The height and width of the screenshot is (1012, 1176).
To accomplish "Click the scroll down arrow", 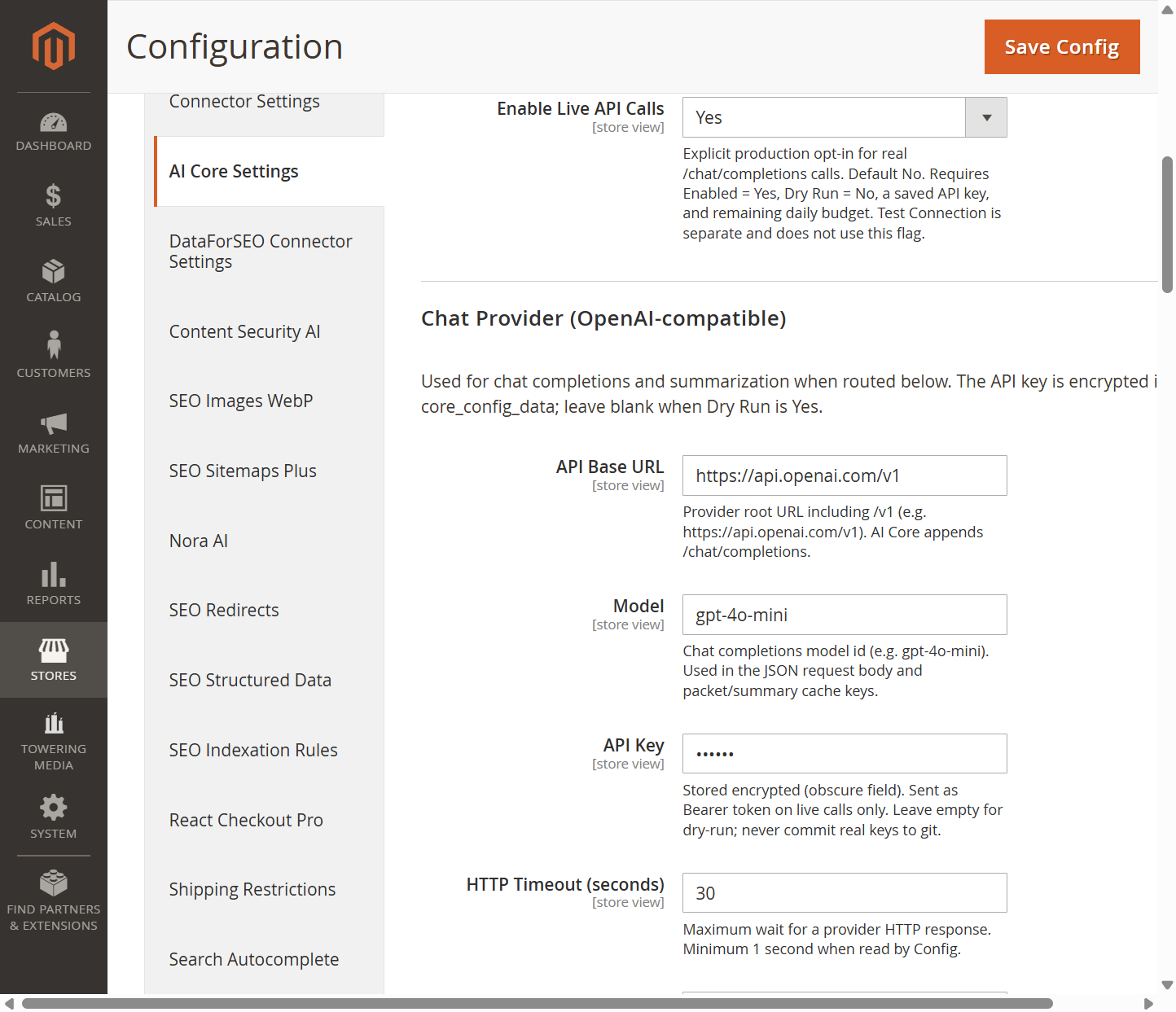I will pyautogui.click(x=1167, y=985).
